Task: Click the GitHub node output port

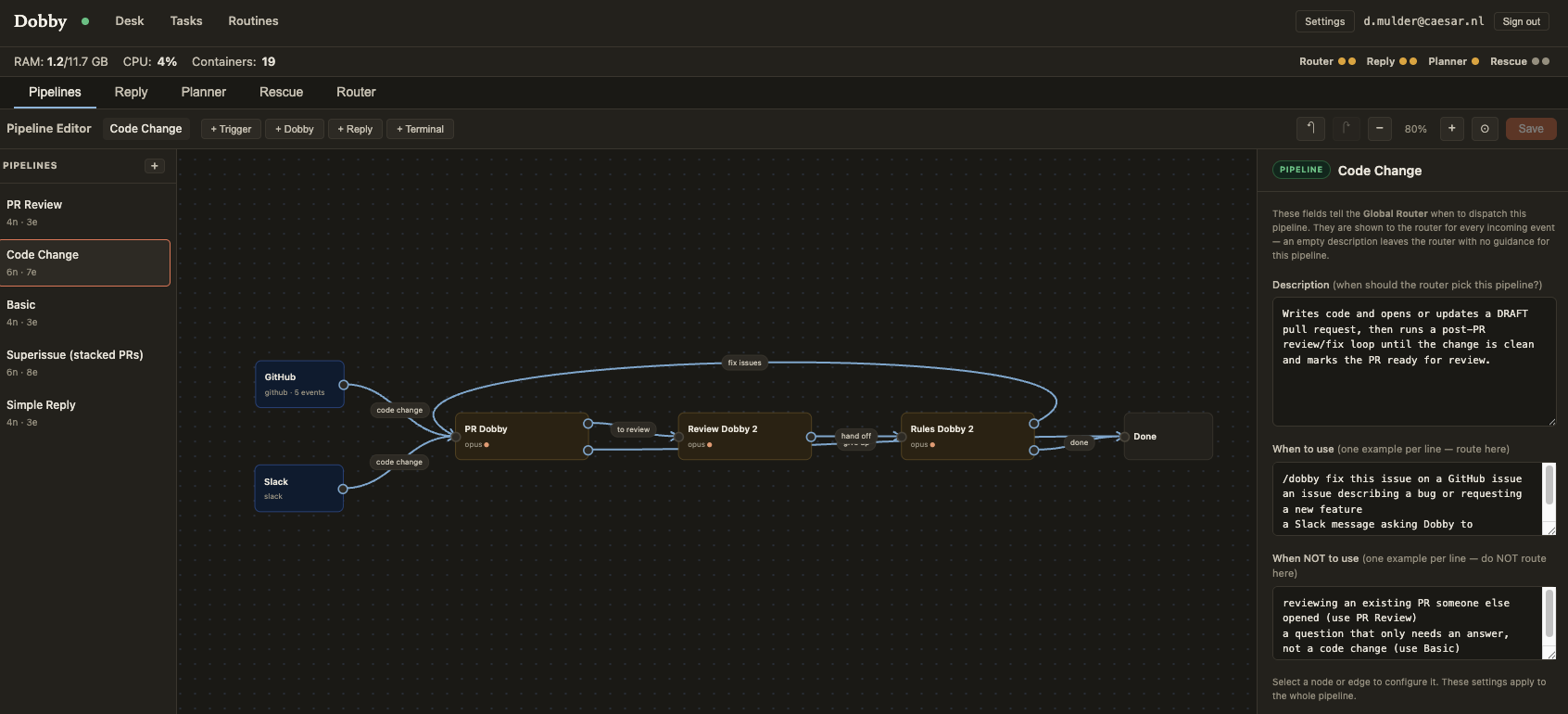Action: point(343,385)
